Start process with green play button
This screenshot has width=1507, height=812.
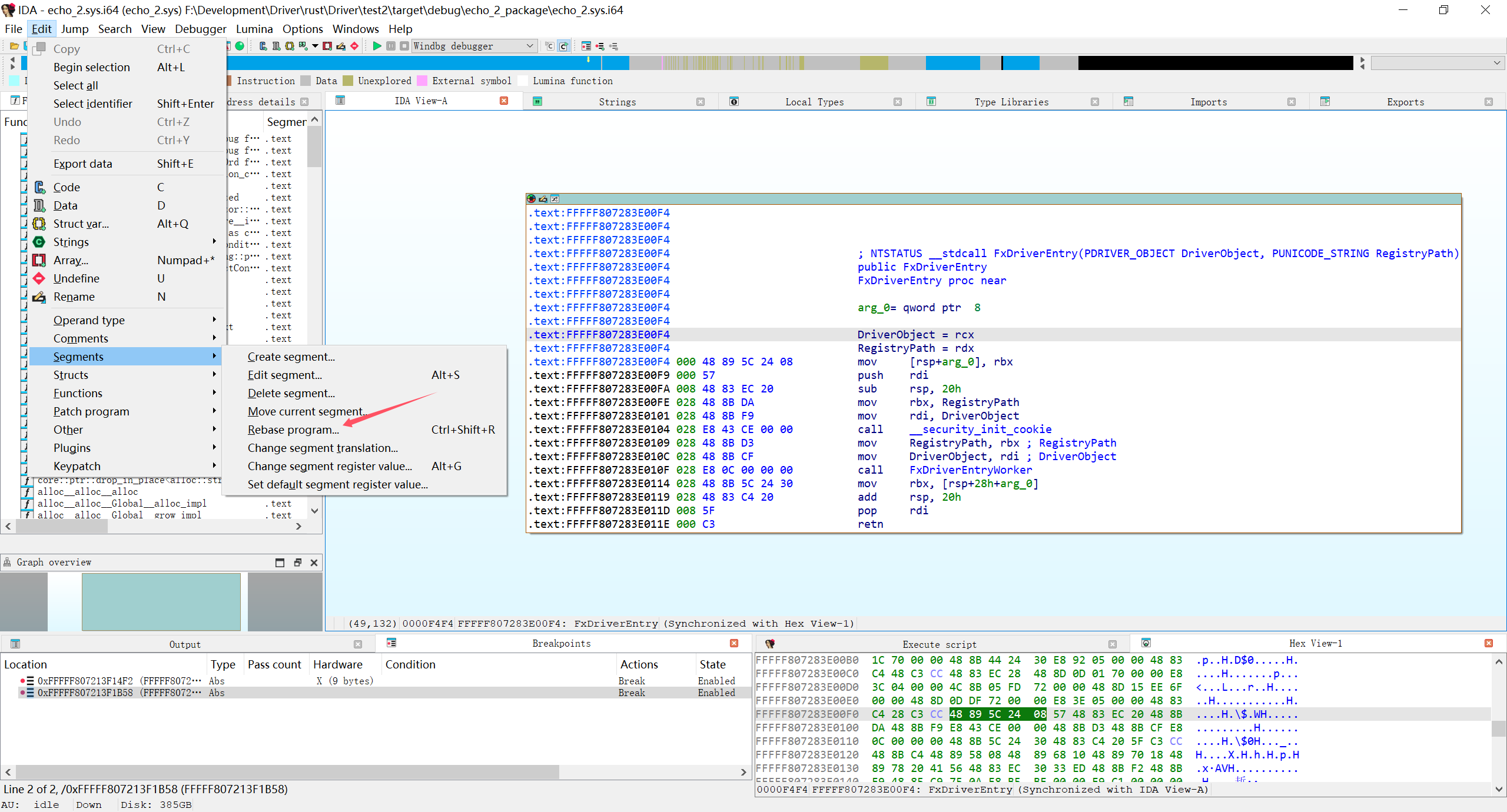point(377,46)
